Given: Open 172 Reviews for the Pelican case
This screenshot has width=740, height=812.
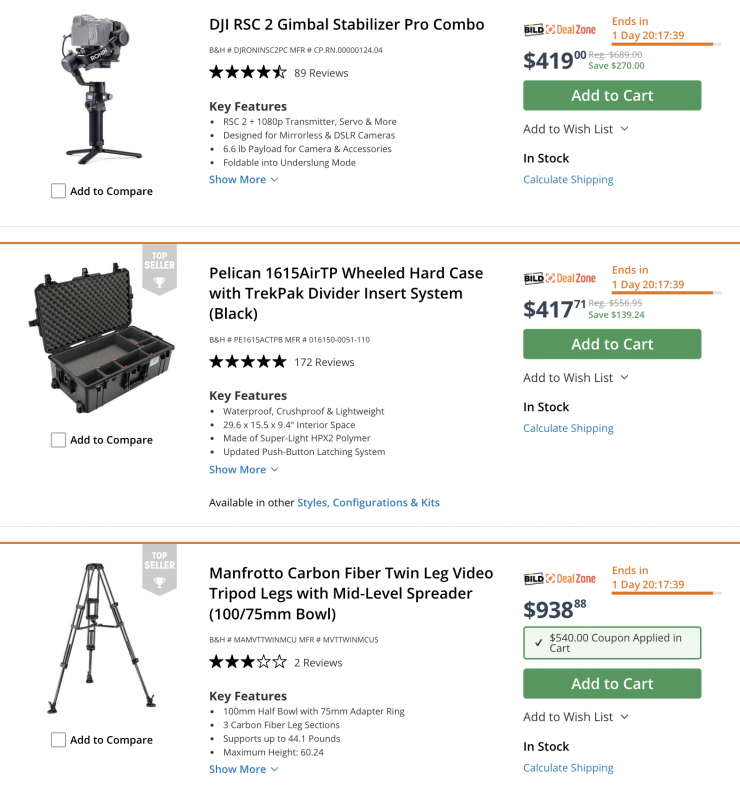Looking at the screenshot, I should click(x=324, y=362).
